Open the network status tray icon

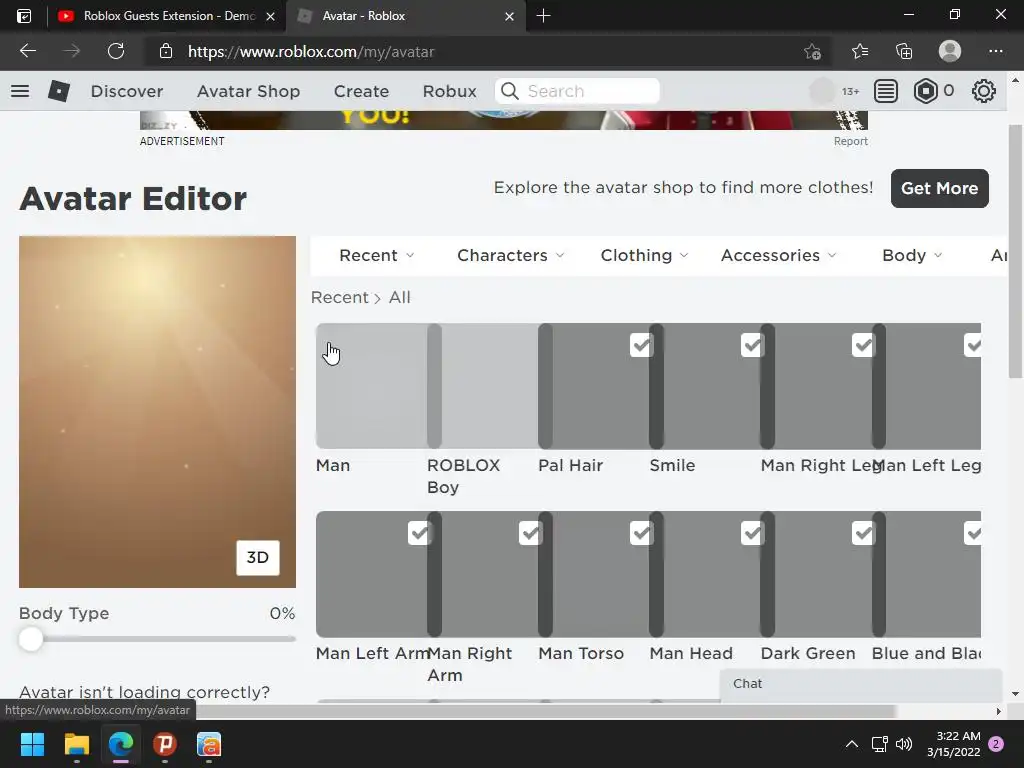tap(879, 744)
